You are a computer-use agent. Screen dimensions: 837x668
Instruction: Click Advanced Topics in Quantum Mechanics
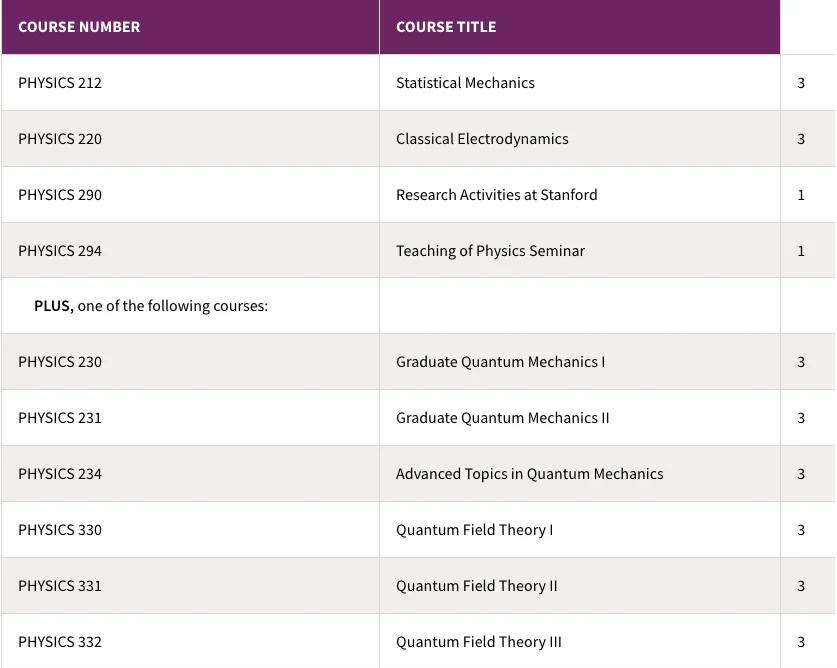(529, 474)
